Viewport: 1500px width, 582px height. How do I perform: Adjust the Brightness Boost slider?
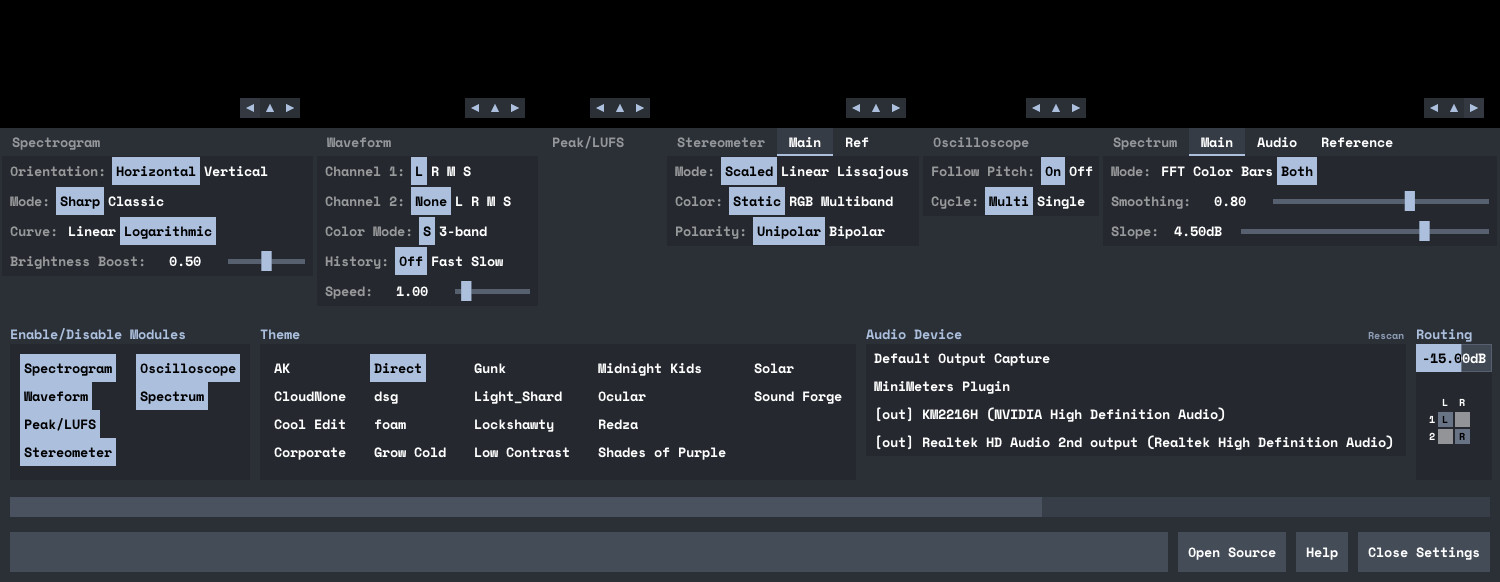(266, 261)
